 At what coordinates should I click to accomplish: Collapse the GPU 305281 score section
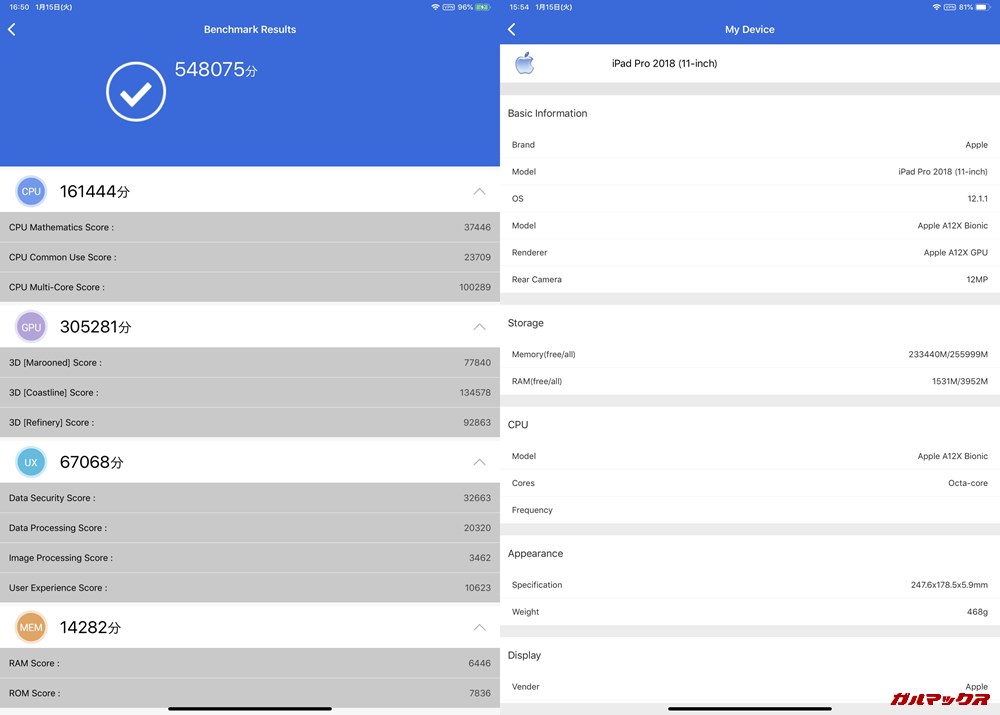(479, 326)
